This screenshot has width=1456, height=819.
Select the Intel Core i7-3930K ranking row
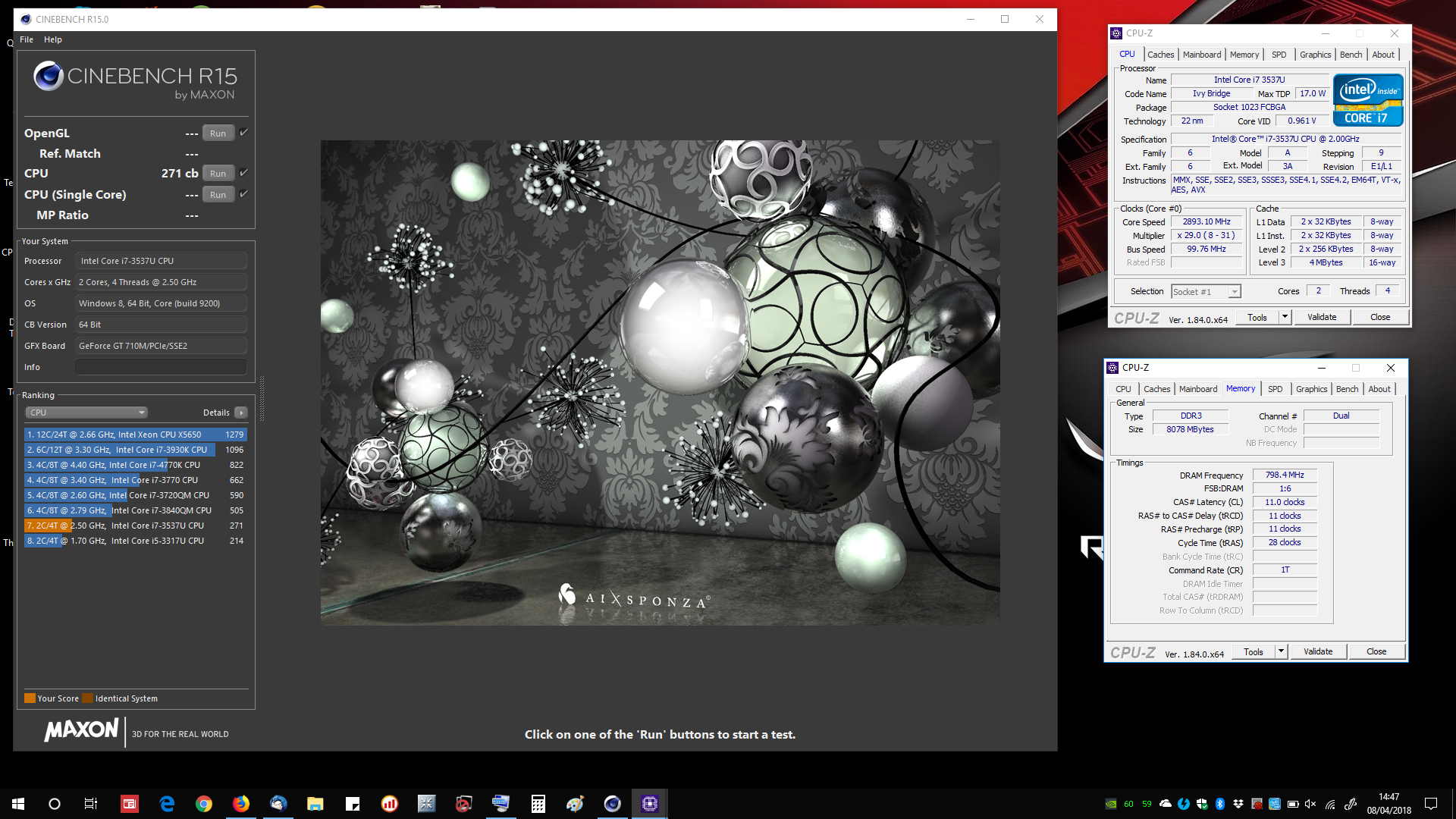point(136,450)
